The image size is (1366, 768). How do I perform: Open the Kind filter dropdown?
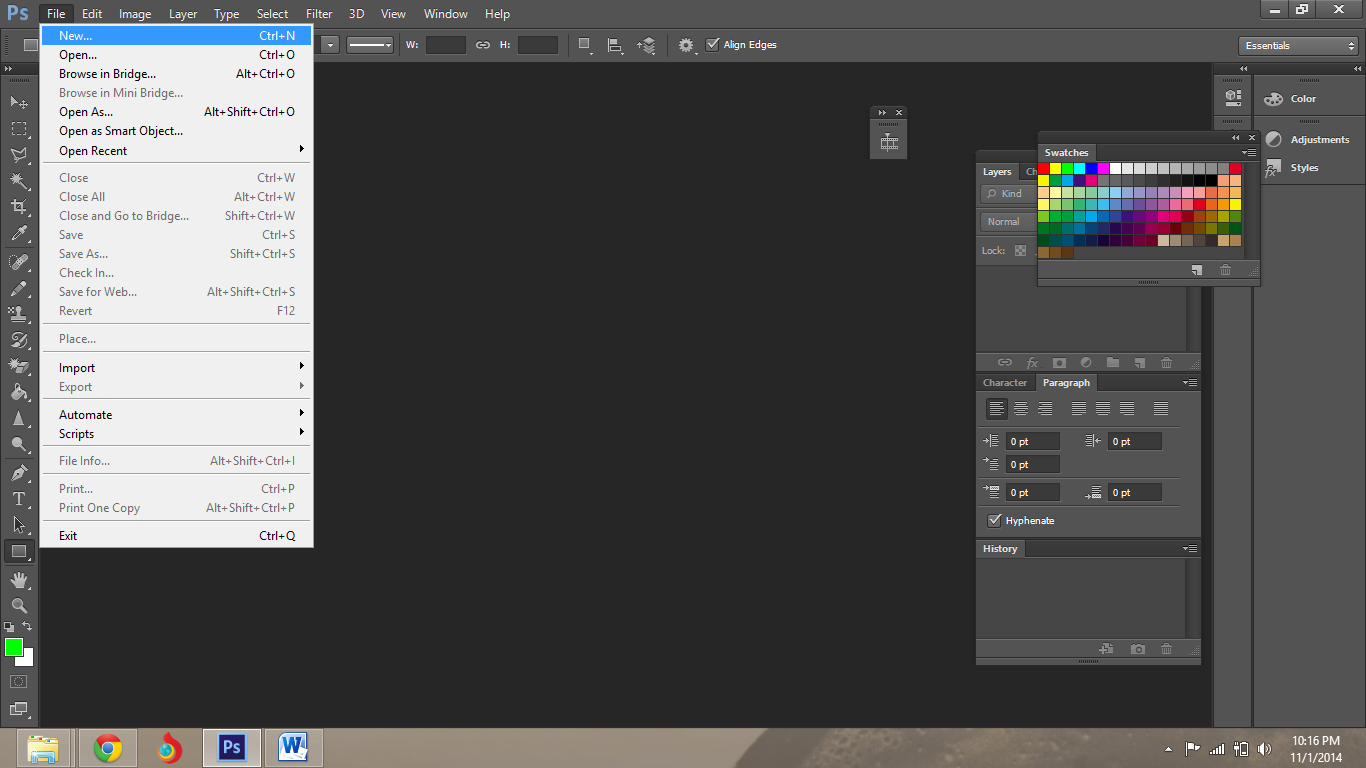pyautogui.click(x=1008, y=194)
